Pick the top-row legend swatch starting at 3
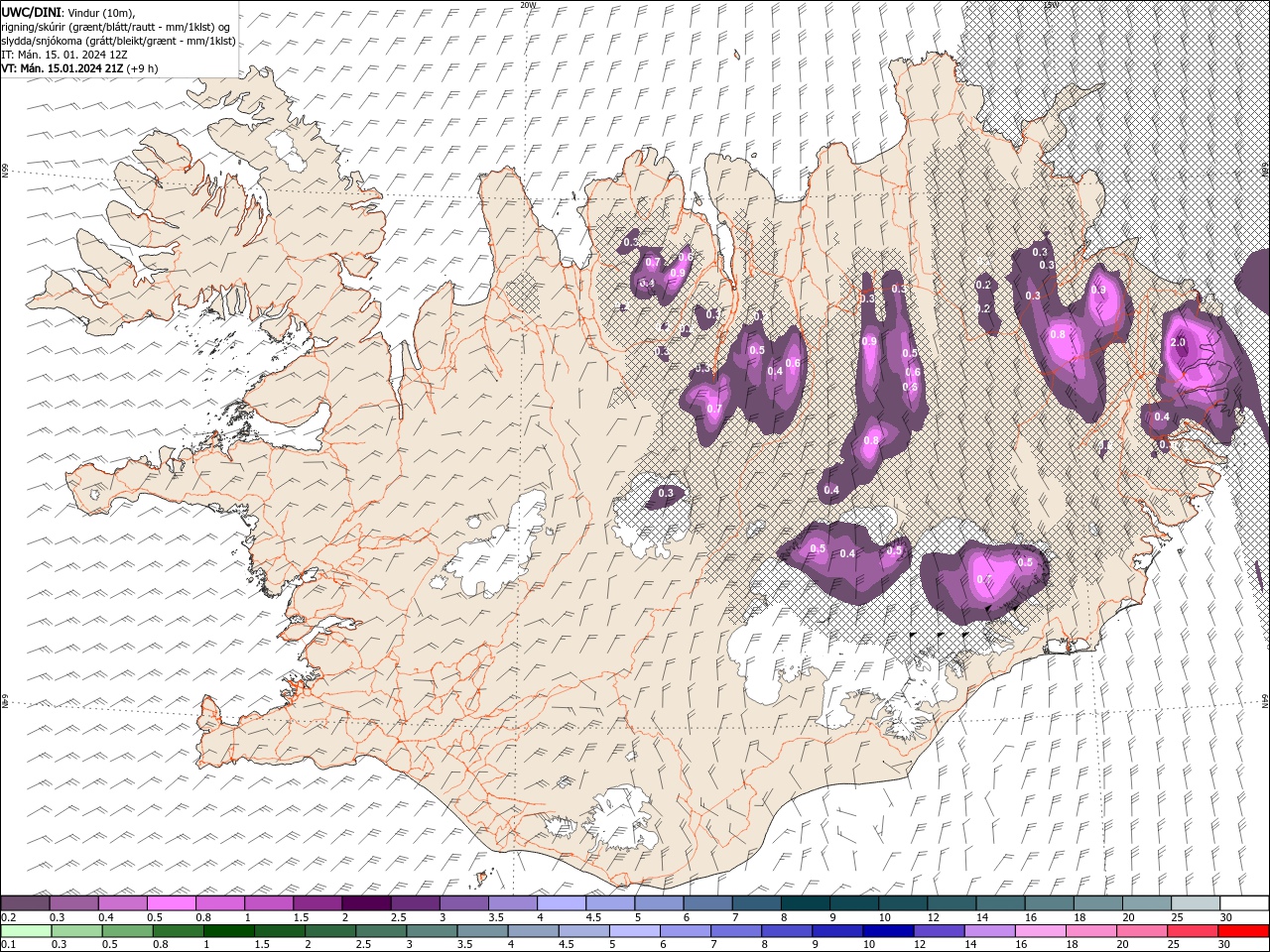Viewport: 1270px width, 952px height. tap(463, 903)
